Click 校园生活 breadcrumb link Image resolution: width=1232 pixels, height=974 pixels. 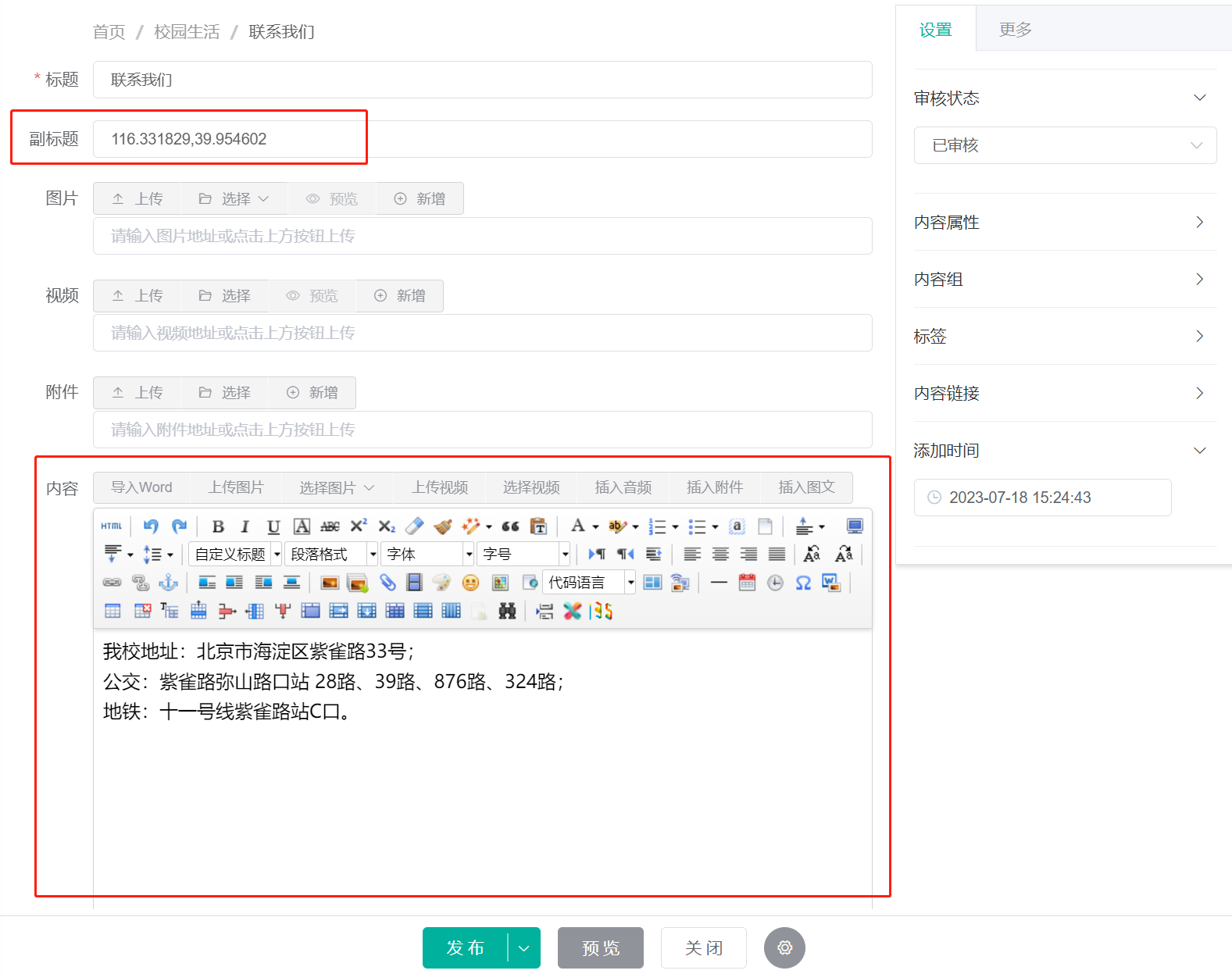187,32
